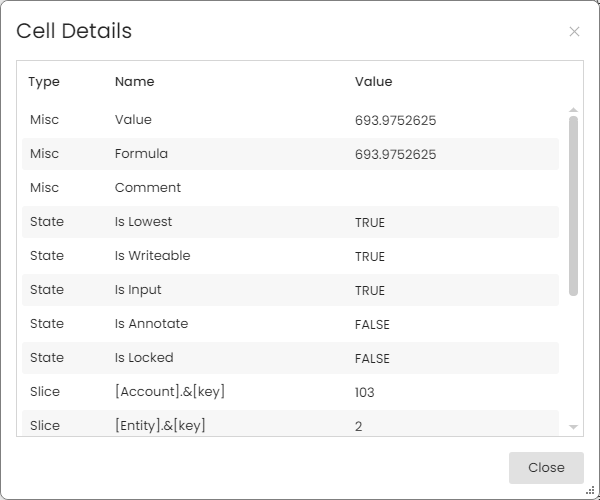Click the Name column header
The image size is (600, 500).
134,81
